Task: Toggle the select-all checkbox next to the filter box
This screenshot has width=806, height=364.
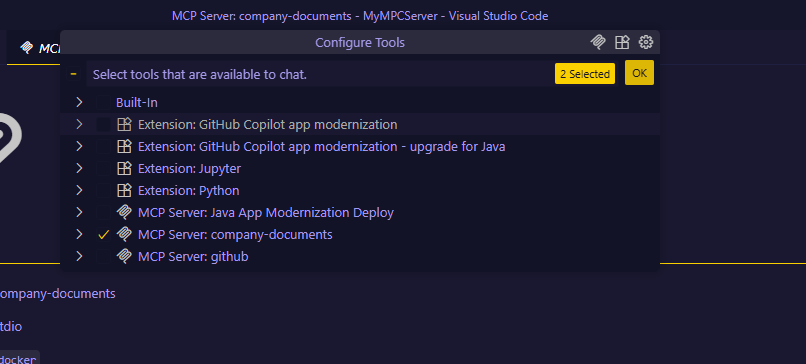Action: 74,74
